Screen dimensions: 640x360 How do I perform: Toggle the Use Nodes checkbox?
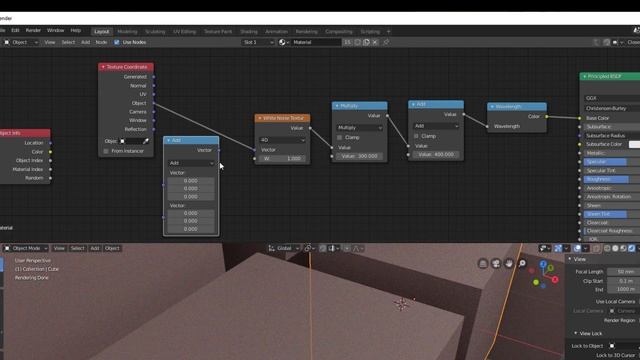[x=117, y=42]
